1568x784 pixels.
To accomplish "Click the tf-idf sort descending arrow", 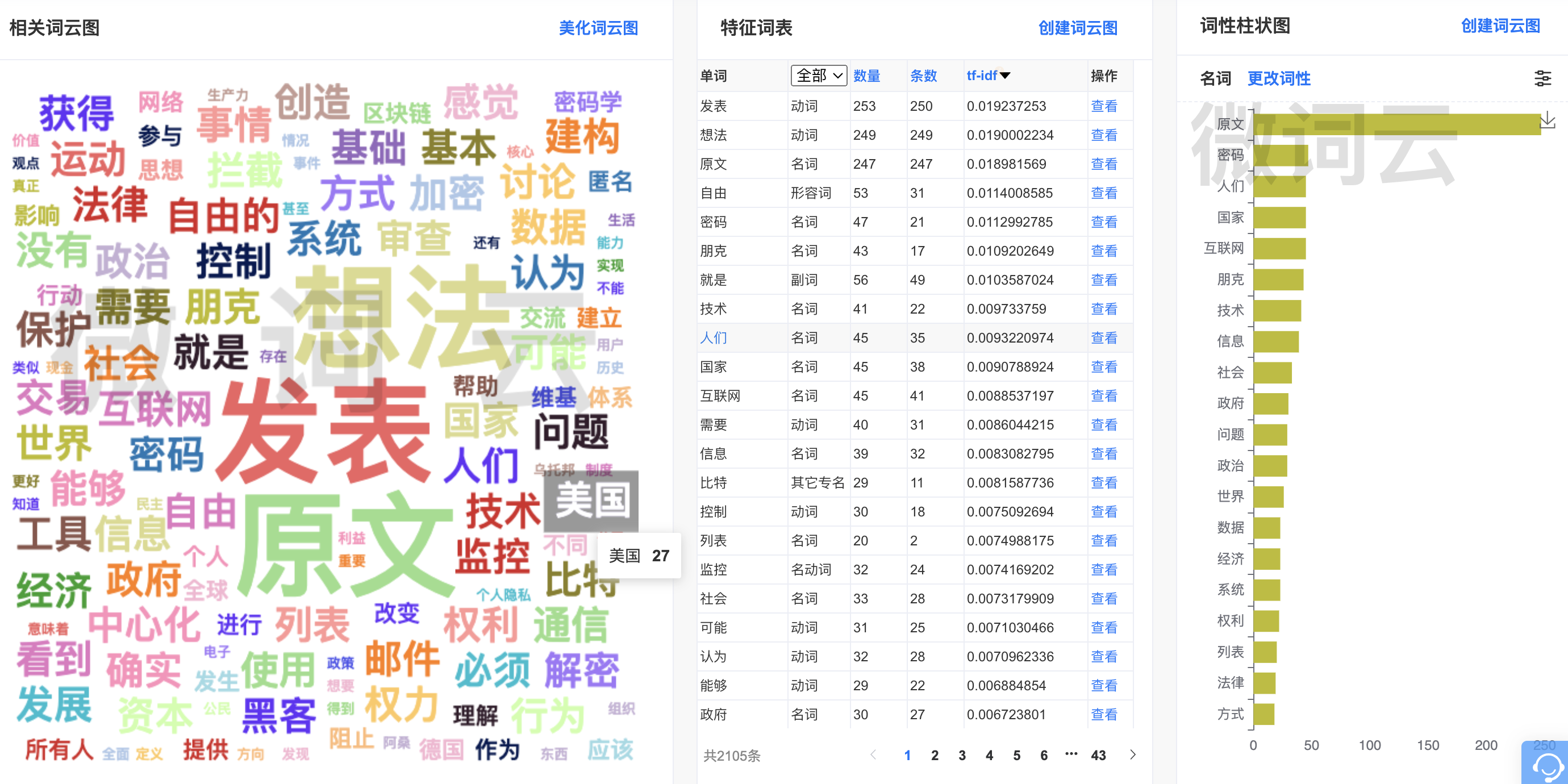I will (1005, 76).
